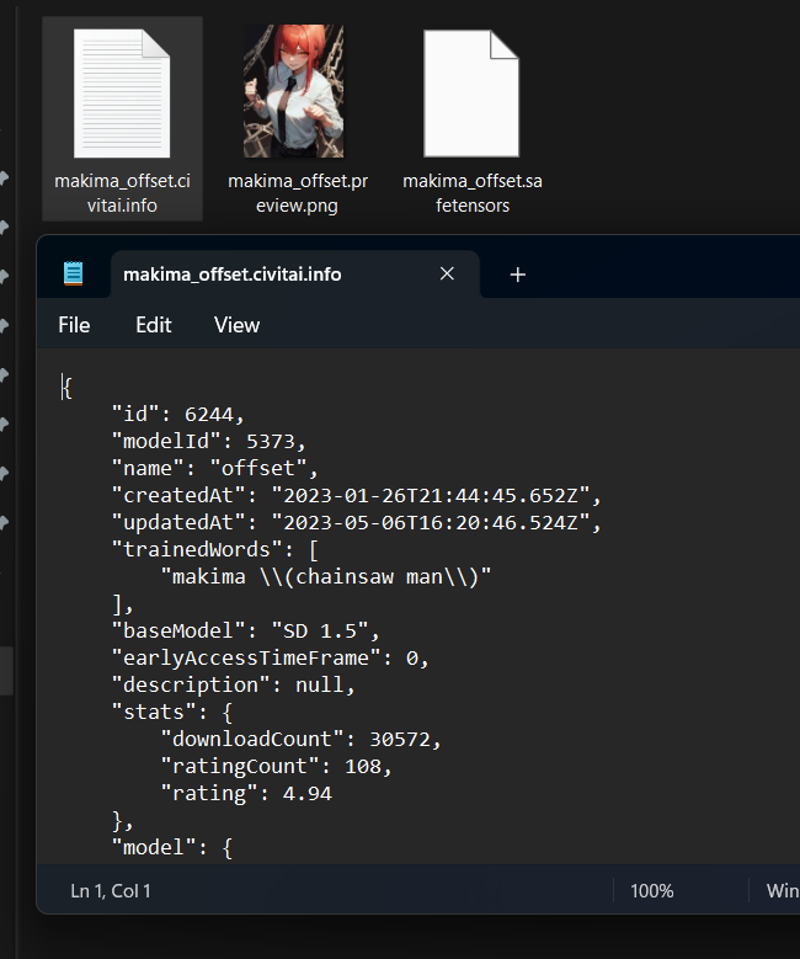Open the View menu
Image resolution: width=800 pixels, height=959 pixels.
(237, 325)
